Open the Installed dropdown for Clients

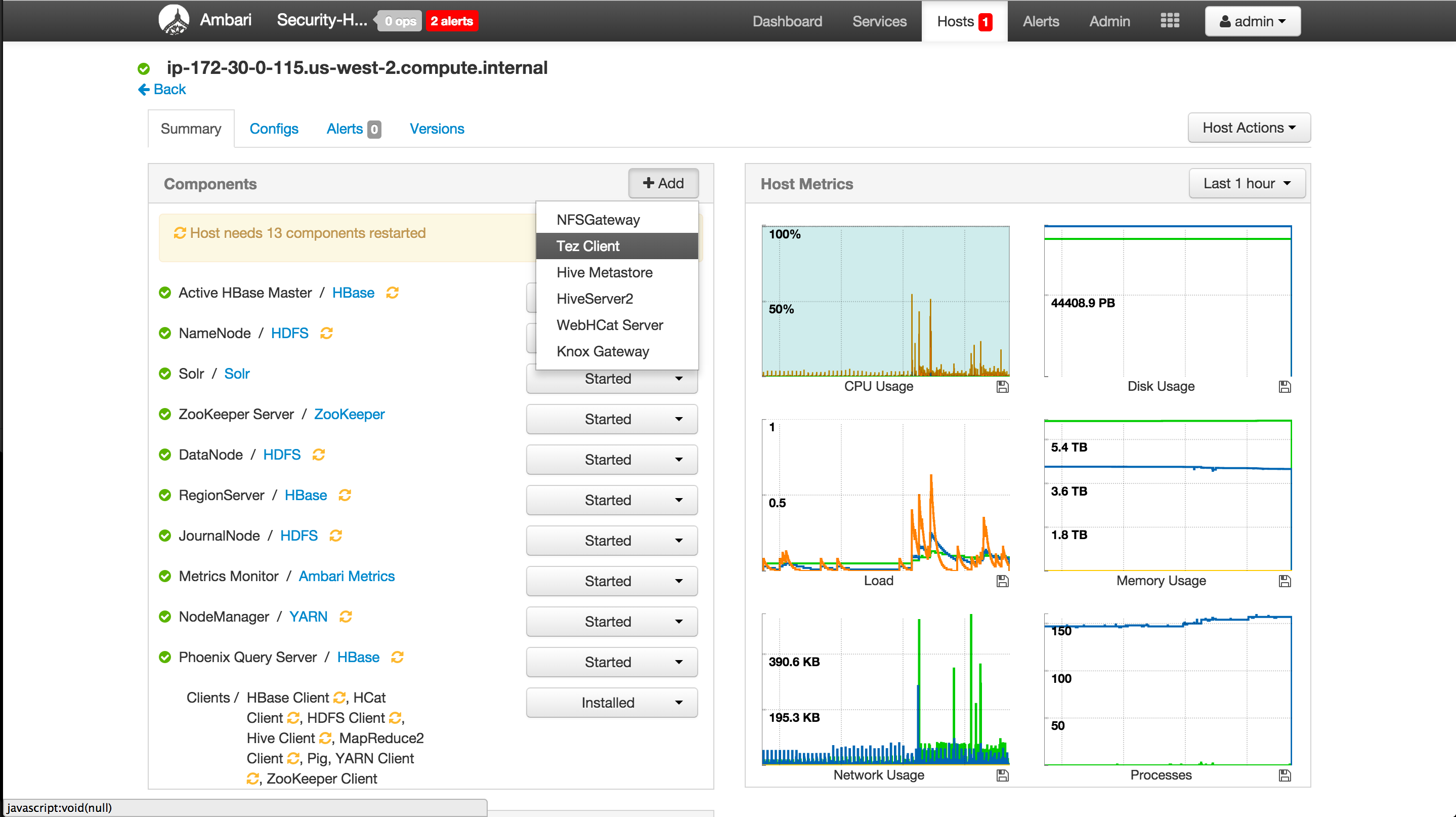(612, 703)
